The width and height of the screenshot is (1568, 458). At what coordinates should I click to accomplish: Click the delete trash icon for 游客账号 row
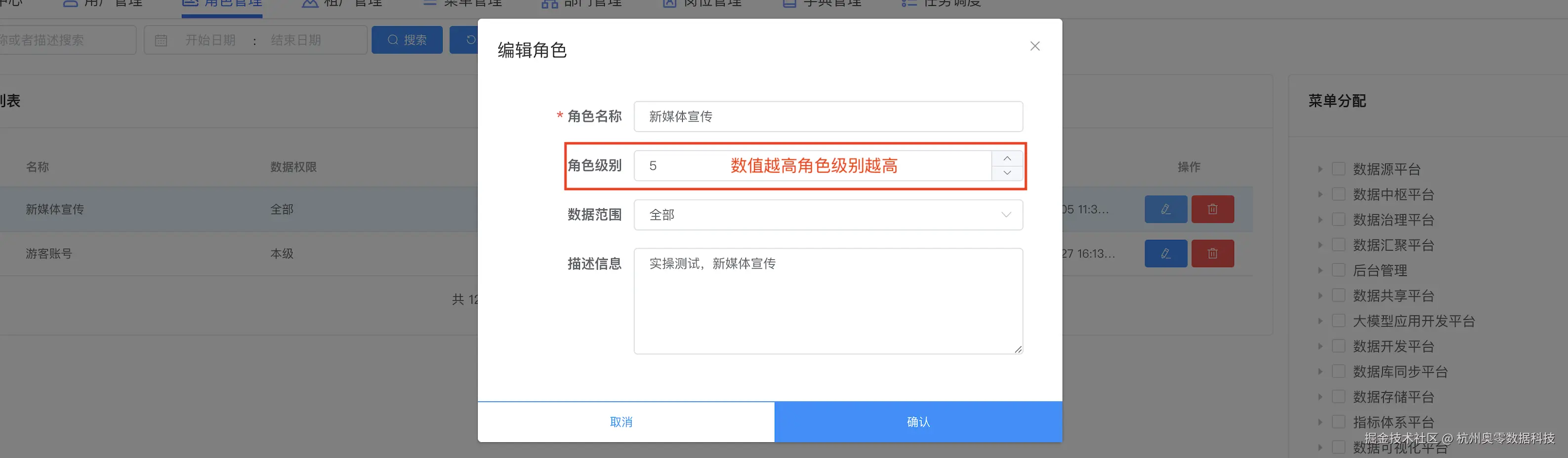tap(1212, 253)
